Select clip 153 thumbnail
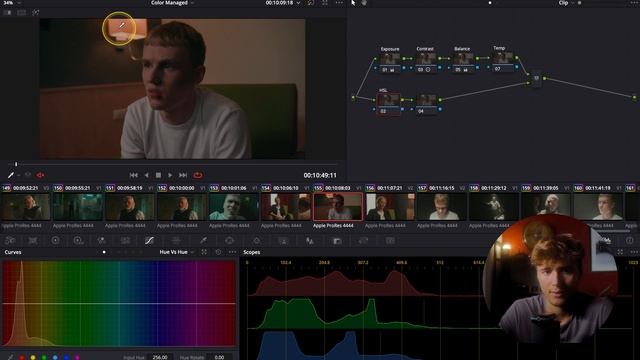 234,207
